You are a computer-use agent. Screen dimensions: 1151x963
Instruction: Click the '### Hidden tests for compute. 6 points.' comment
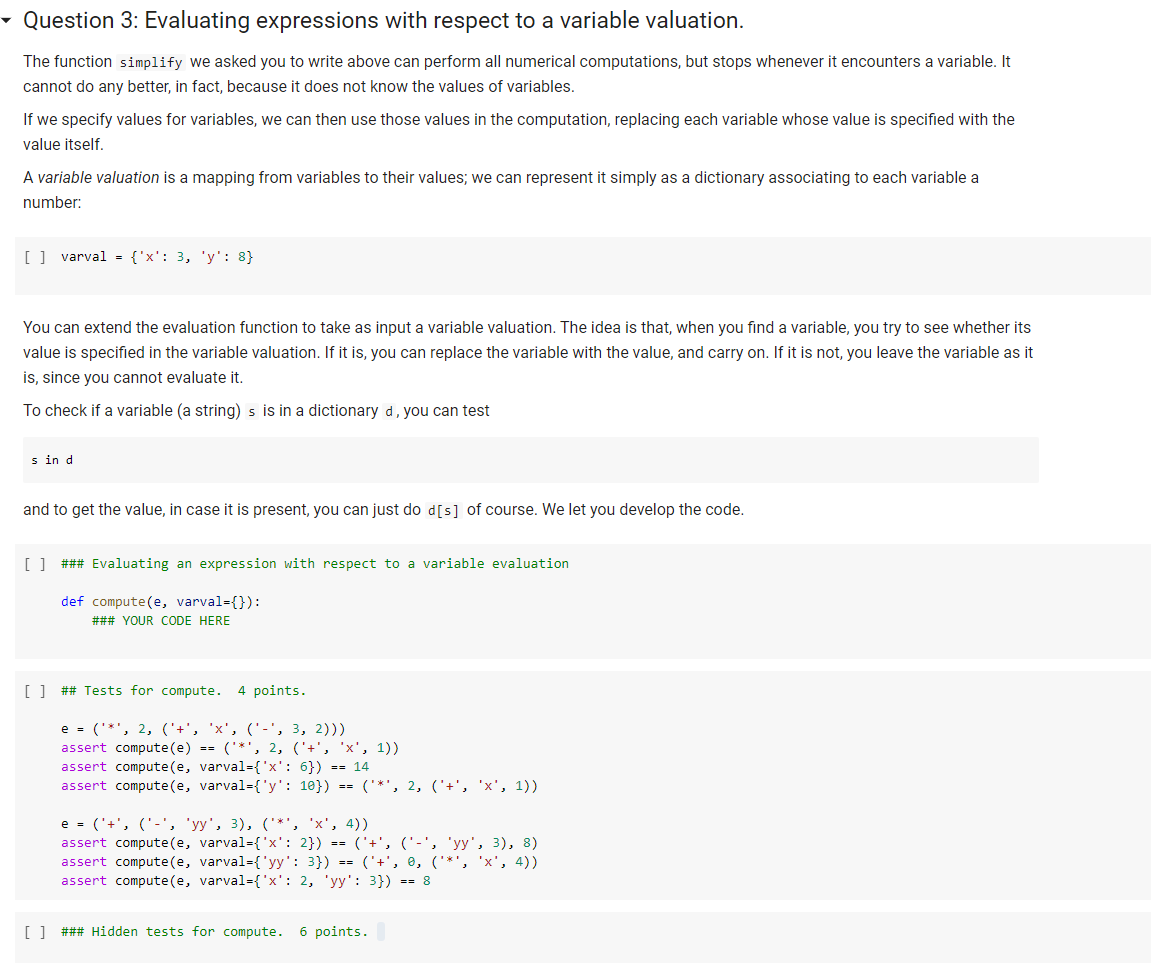(x=214, y=931)
